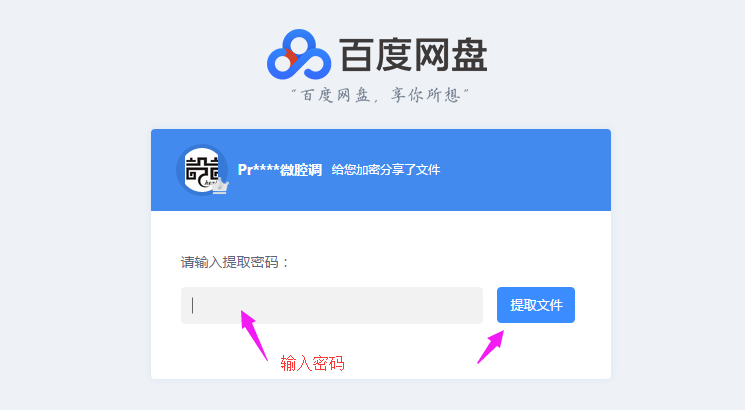Click the red dot inside the cloud logo
745x410 pixels.
coord(289,58)
